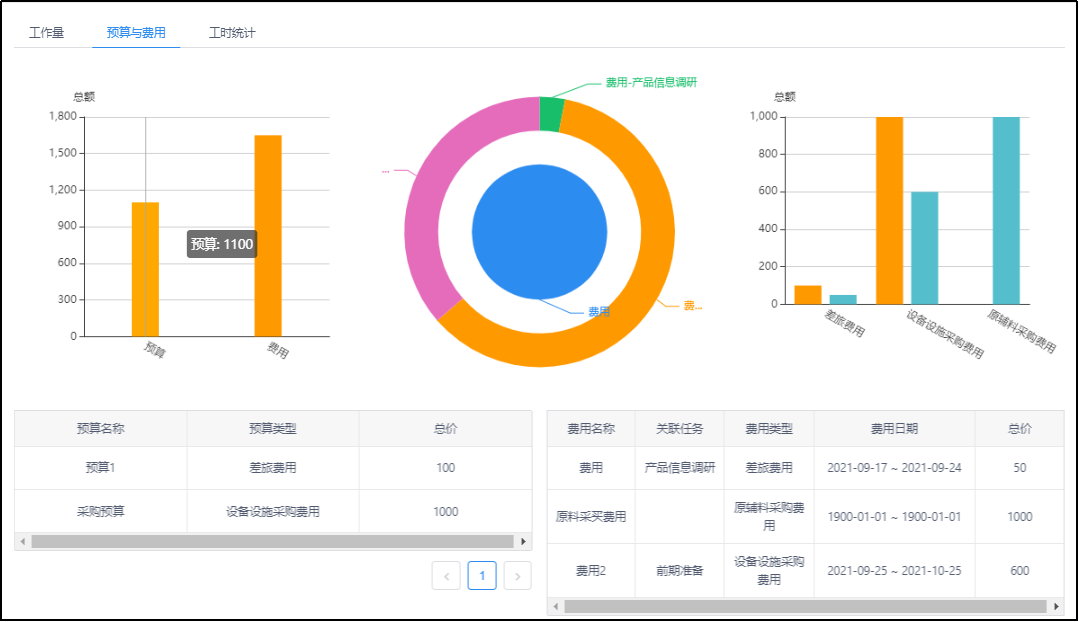Click expense table's right scroll arrow
Screen dimensions: 1079x622
[1056, 606]
